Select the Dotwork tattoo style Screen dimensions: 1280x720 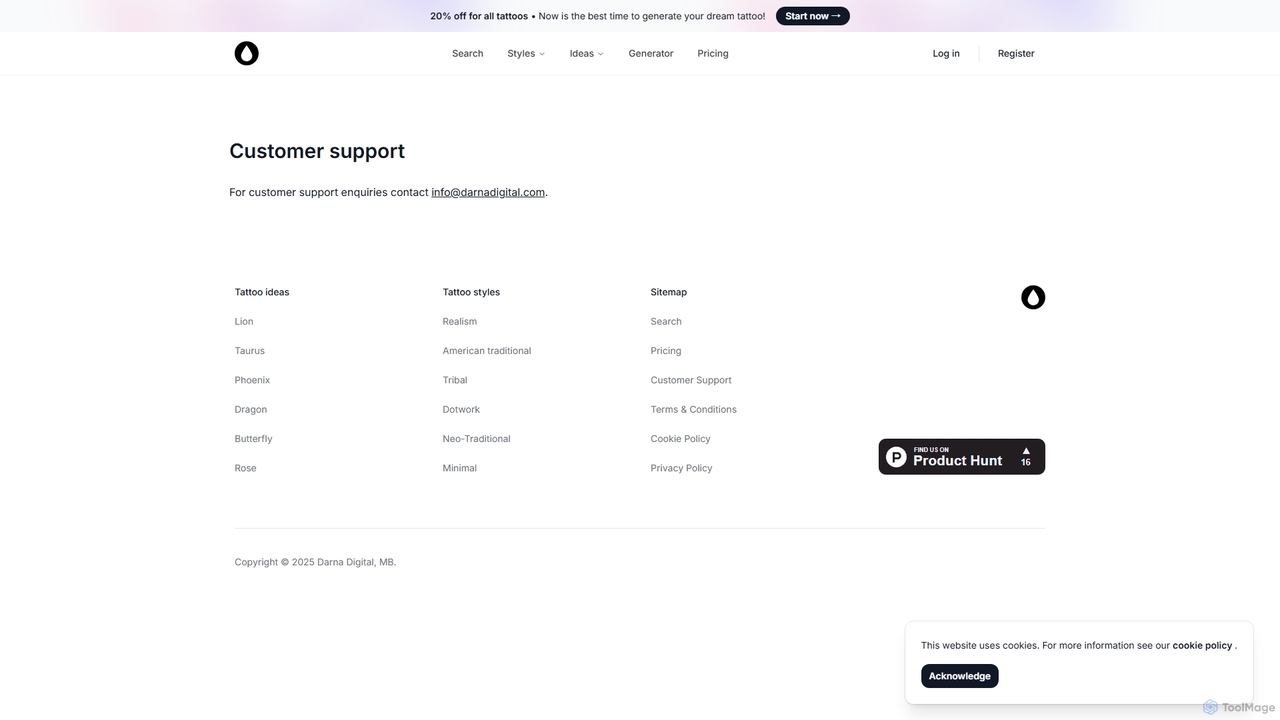click(461, 410)
